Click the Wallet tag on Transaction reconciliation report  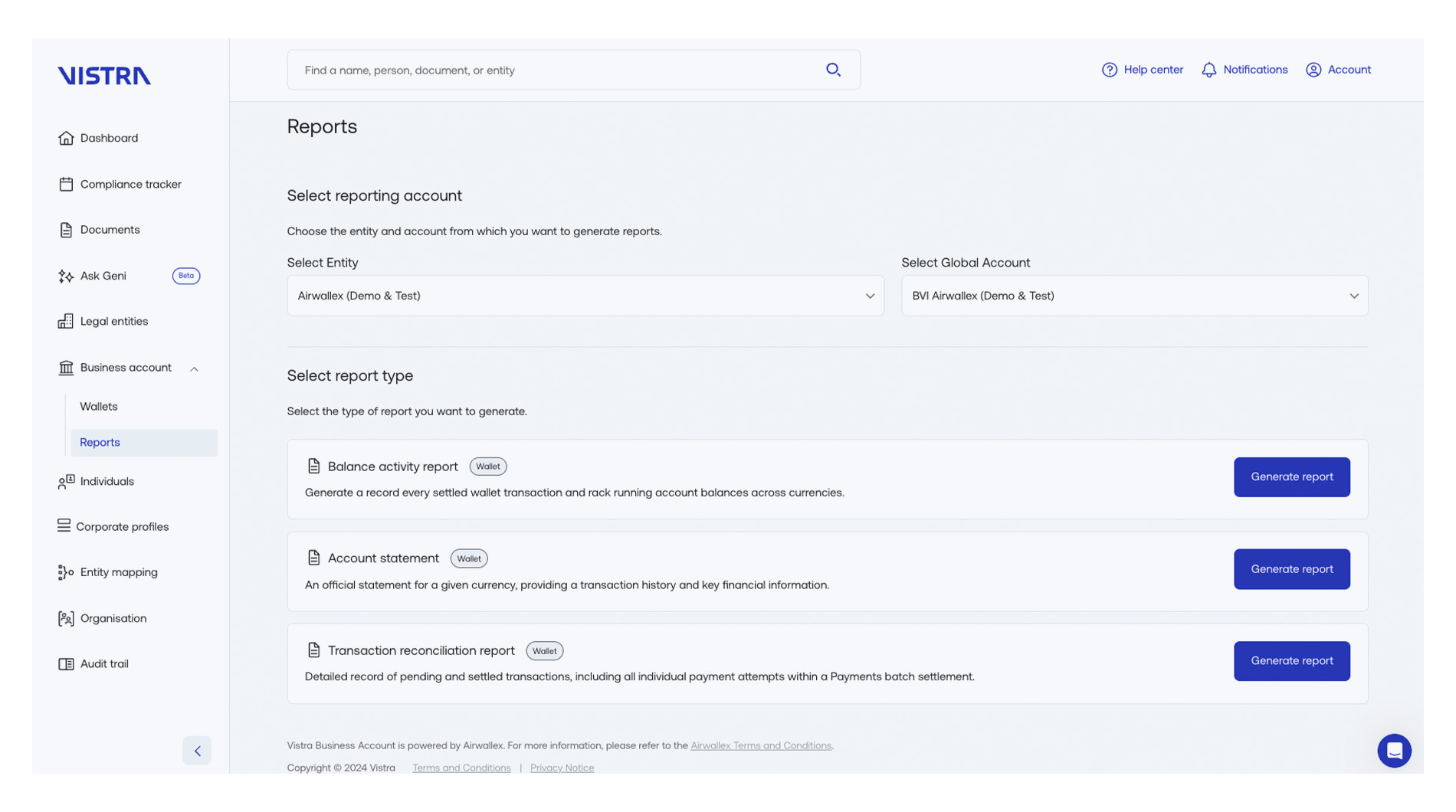[545, 651]
